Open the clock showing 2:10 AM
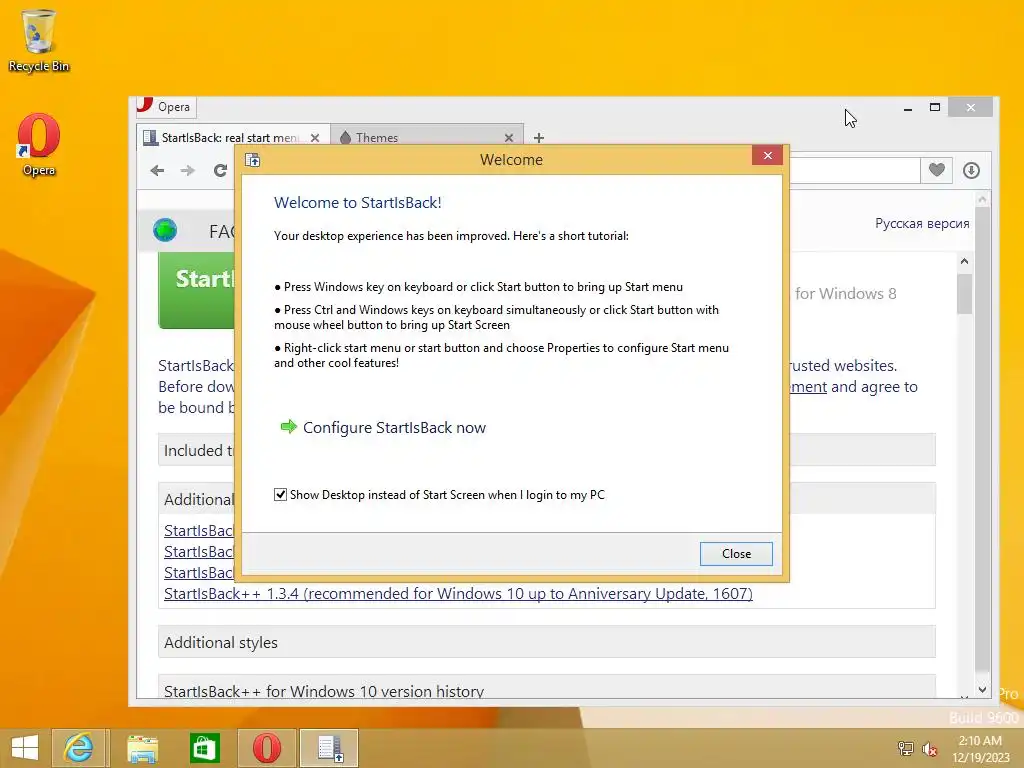Image resolution: width=1024 pixels, height=768 pixels. (980, 749)
